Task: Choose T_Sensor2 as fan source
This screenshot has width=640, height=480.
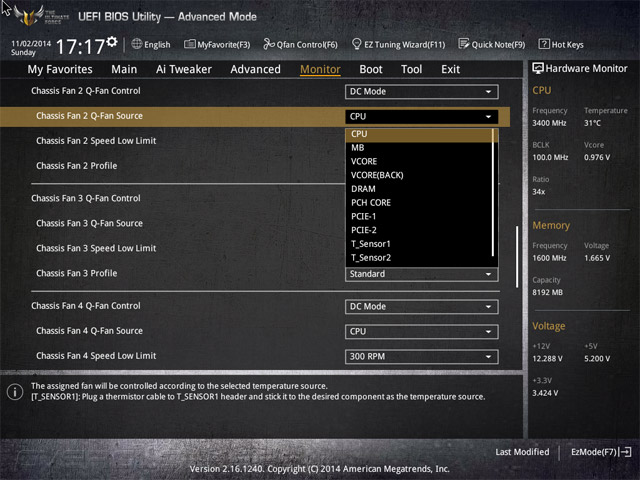Action: pos(419,258)
